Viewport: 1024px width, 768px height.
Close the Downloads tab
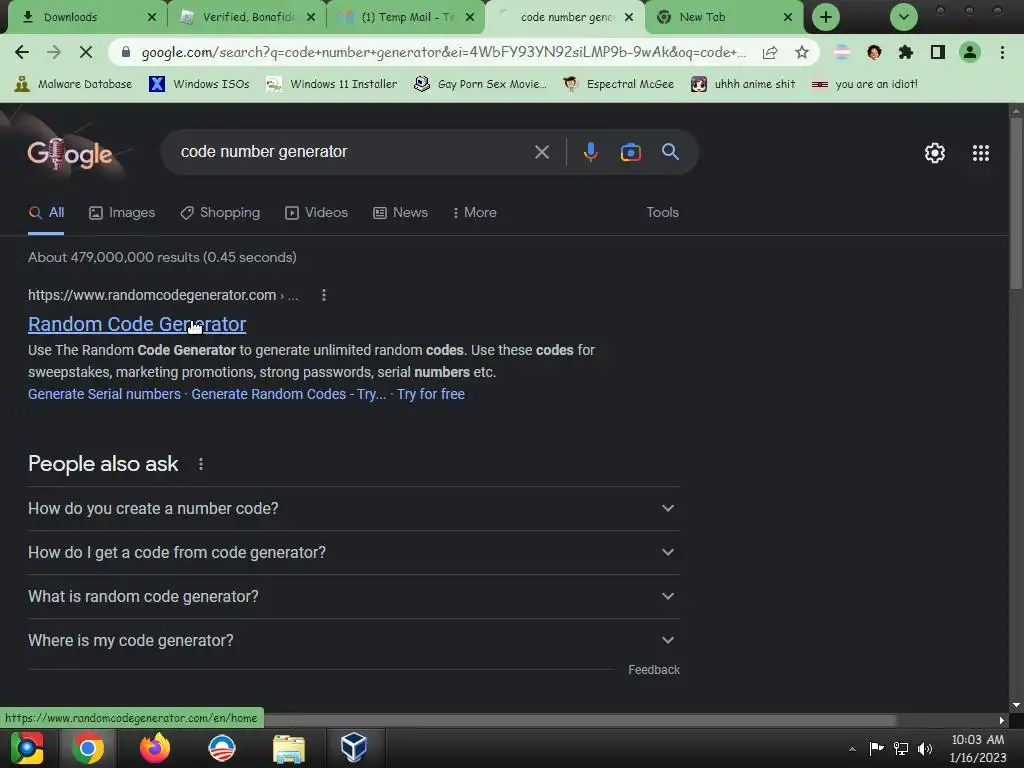[x=152, y=17]
